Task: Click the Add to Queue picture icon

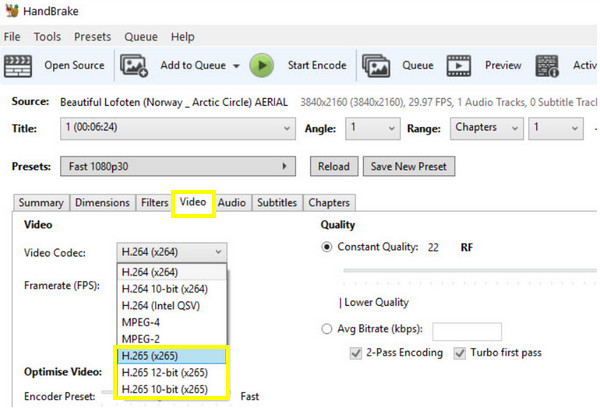Action: (134, 65)
